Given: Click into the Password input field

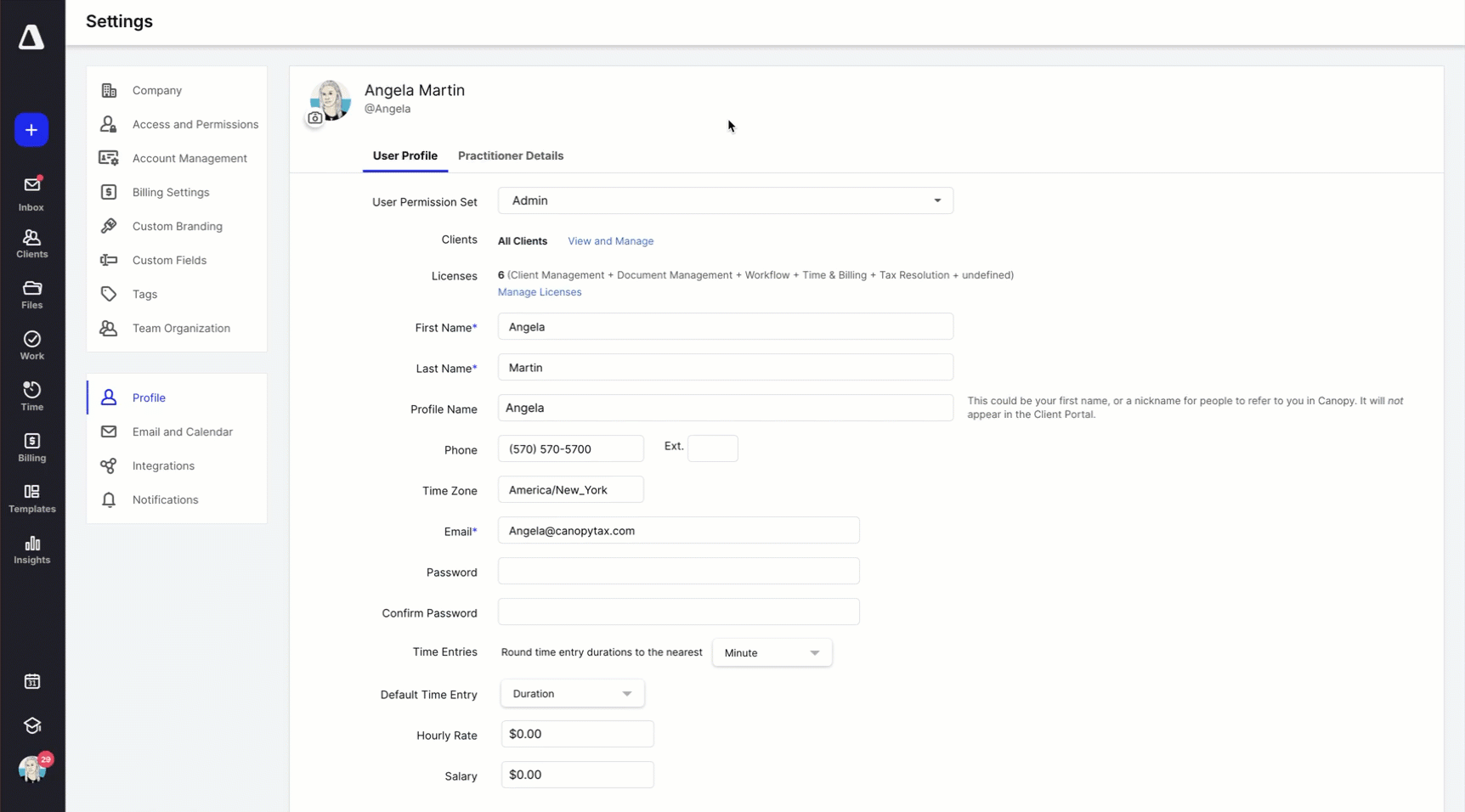Looking at the screenshot, I should (x=678, y=571).
